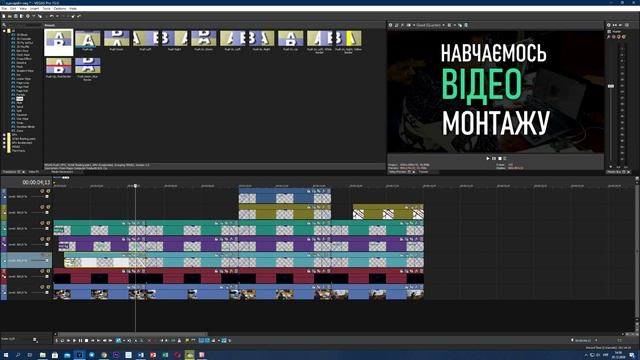Switch to the Transitions tab
Viewport: 640px width, 360px height.
tap(9, 172)
